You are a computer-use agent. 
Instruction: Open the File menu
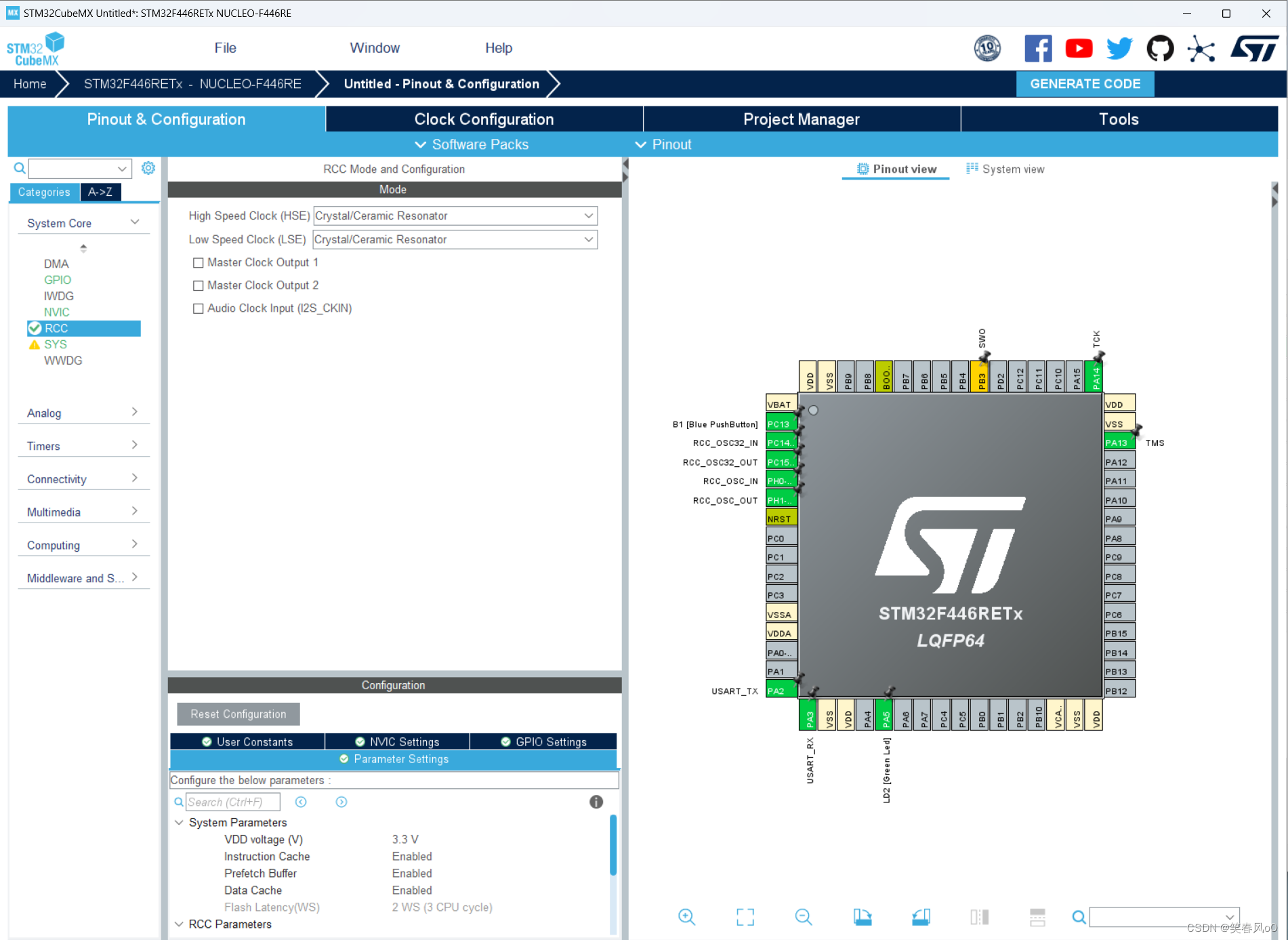[225, 48]
